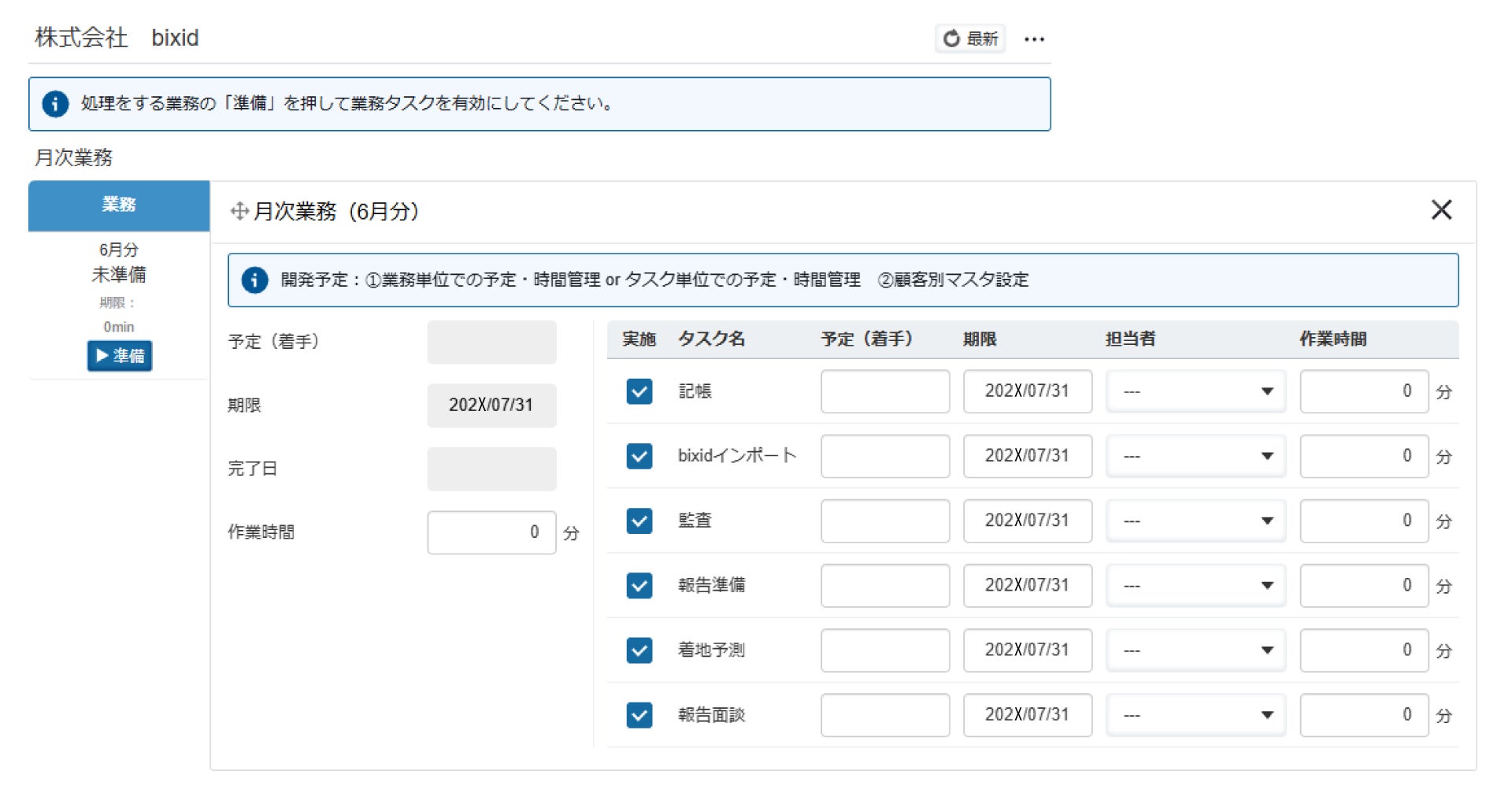Click the move handle beside 月次業務 (6月分)
The width and height of the screenshot is (1512, 793).
[x=239, y=211]
